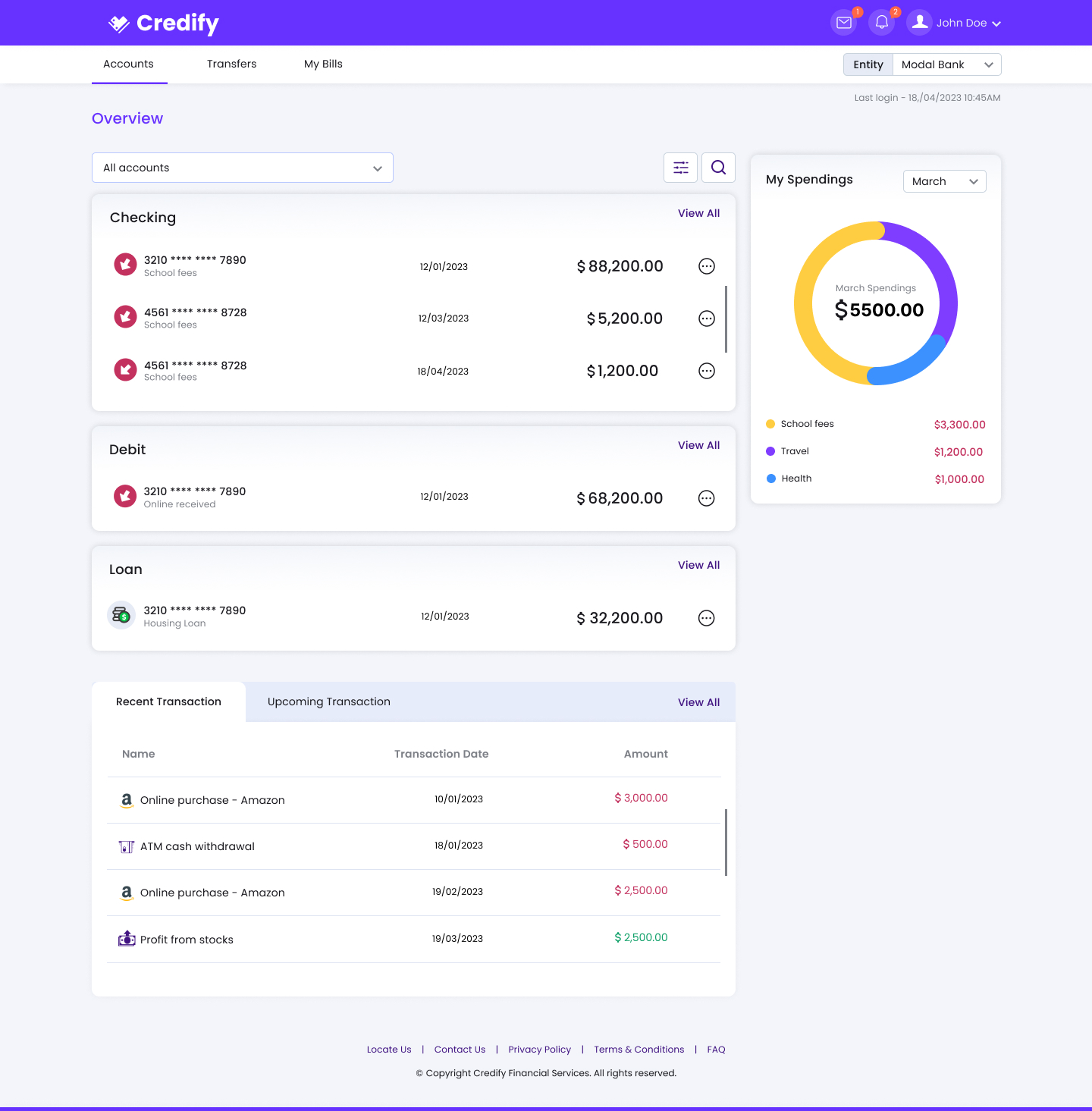Screen dimensions: 1092x1111
Task: Expand the All accounts dropdown
Action: [243, 168]
